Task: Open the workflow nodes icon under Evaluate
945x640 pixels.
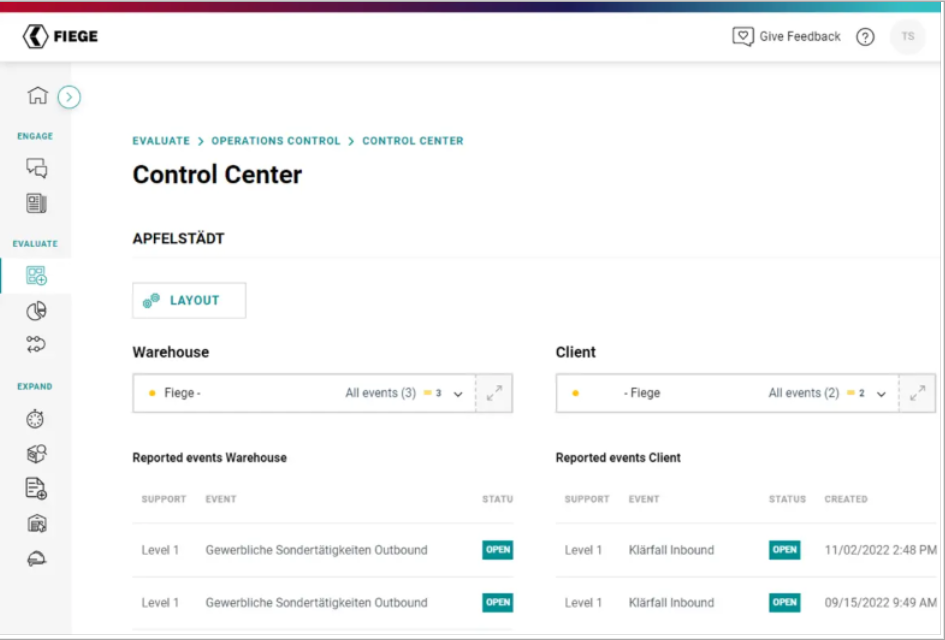Action: [37, 345]
